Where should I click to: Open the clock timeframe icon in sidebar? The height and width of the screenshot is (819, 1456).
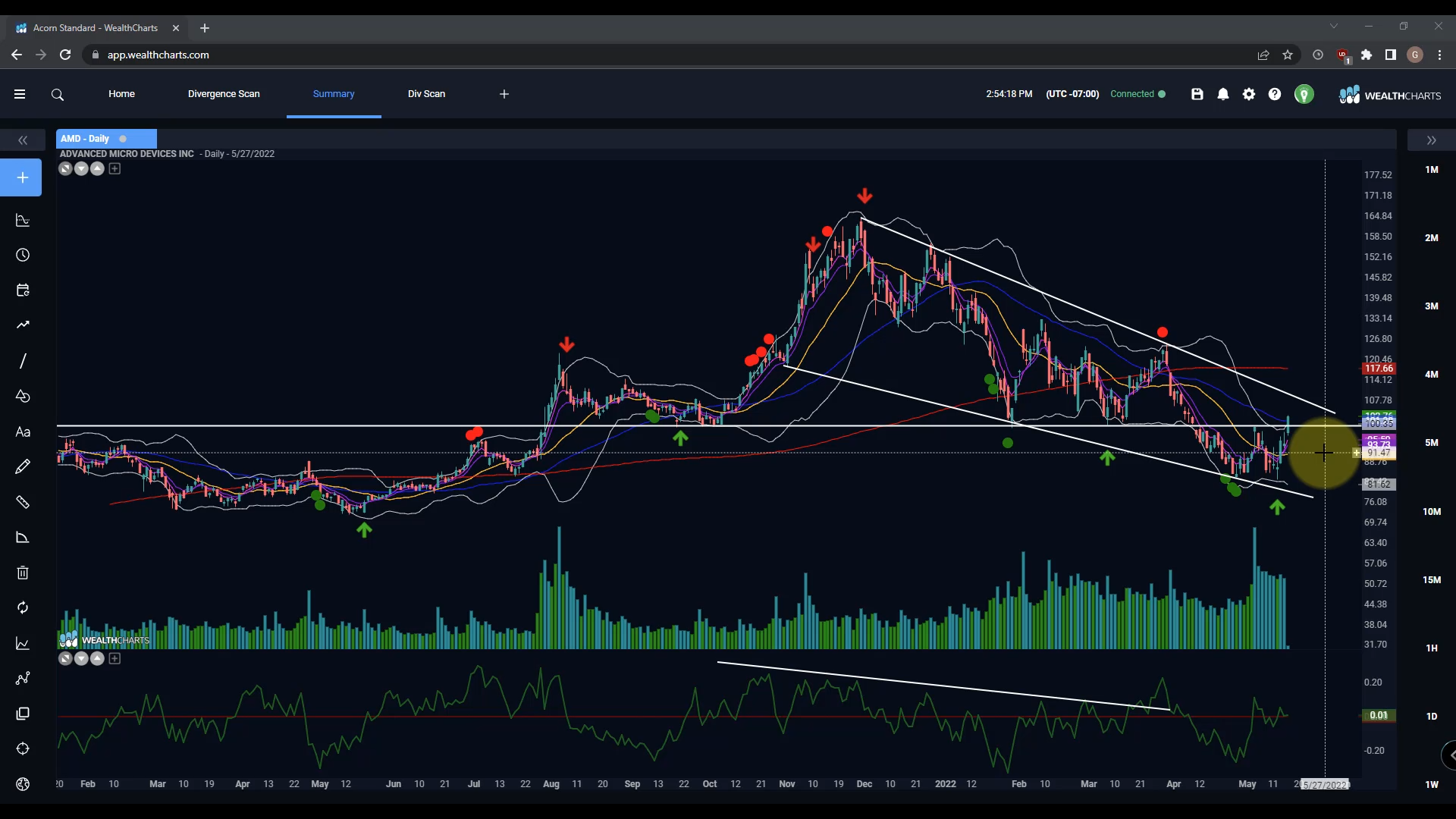(23, 256)
